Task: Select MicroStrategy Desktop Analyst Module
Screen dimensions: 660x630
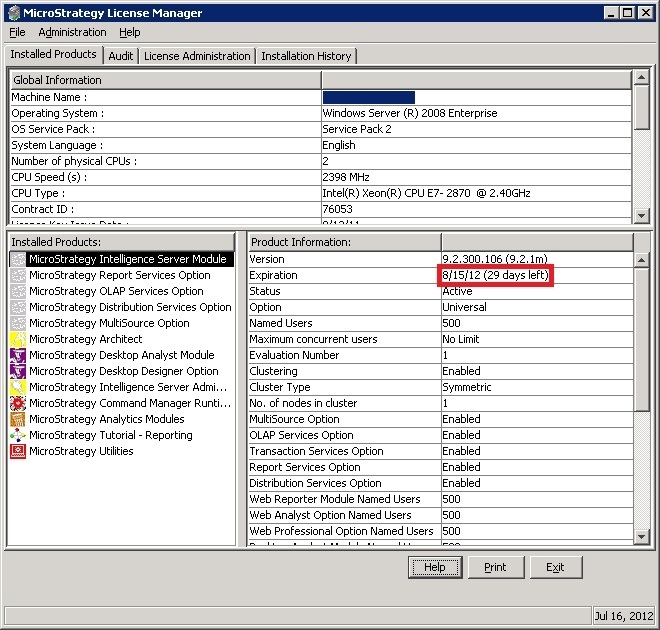Action: [122, 355]
